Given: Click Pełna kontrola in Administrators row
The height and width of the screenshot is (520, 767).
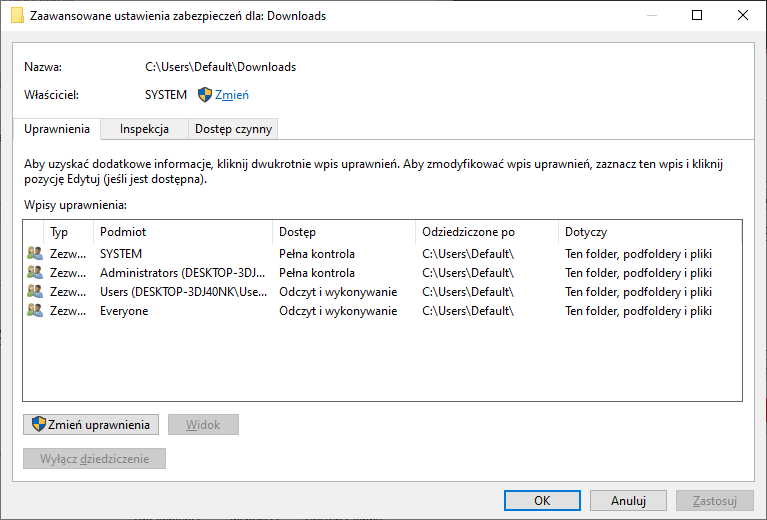Looking at the screenshot, I should (x=317, y=273).
